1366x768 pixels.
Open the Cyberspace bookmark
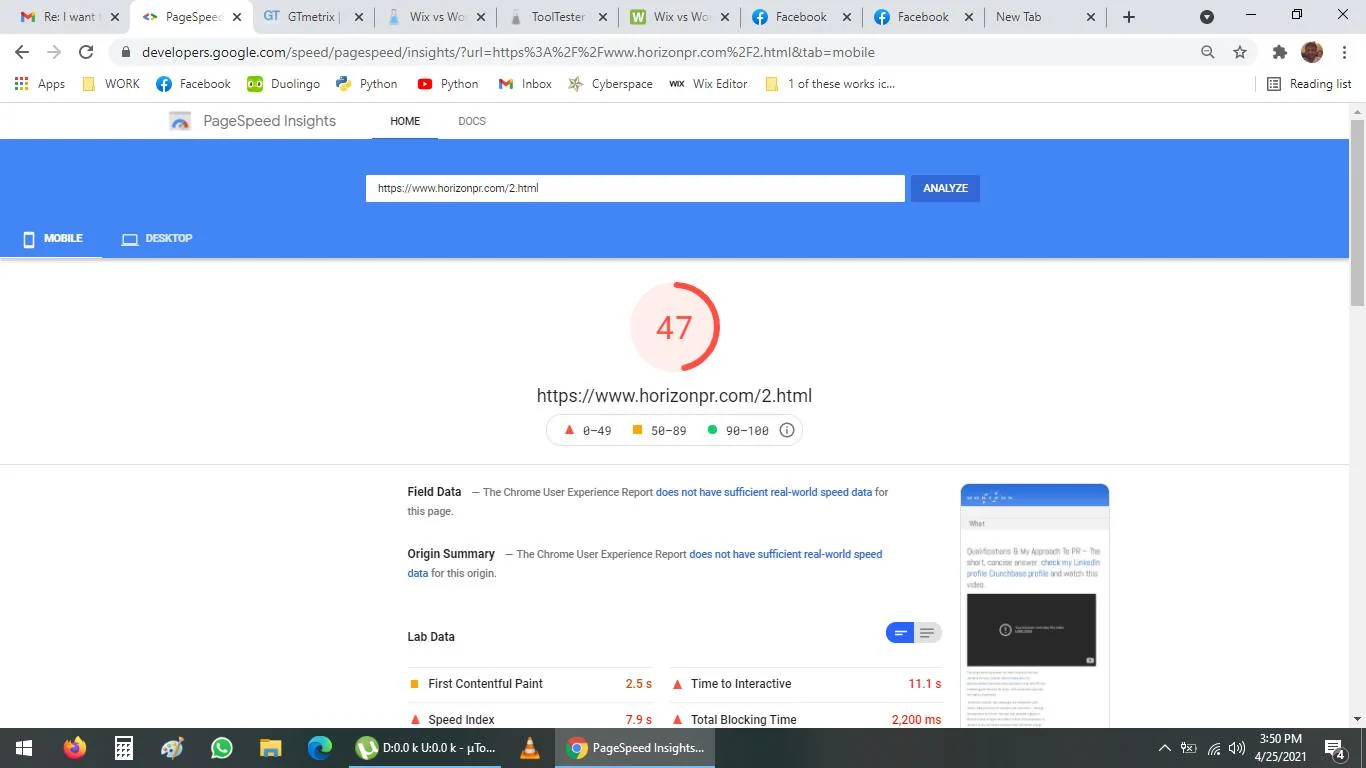point(610,84)
